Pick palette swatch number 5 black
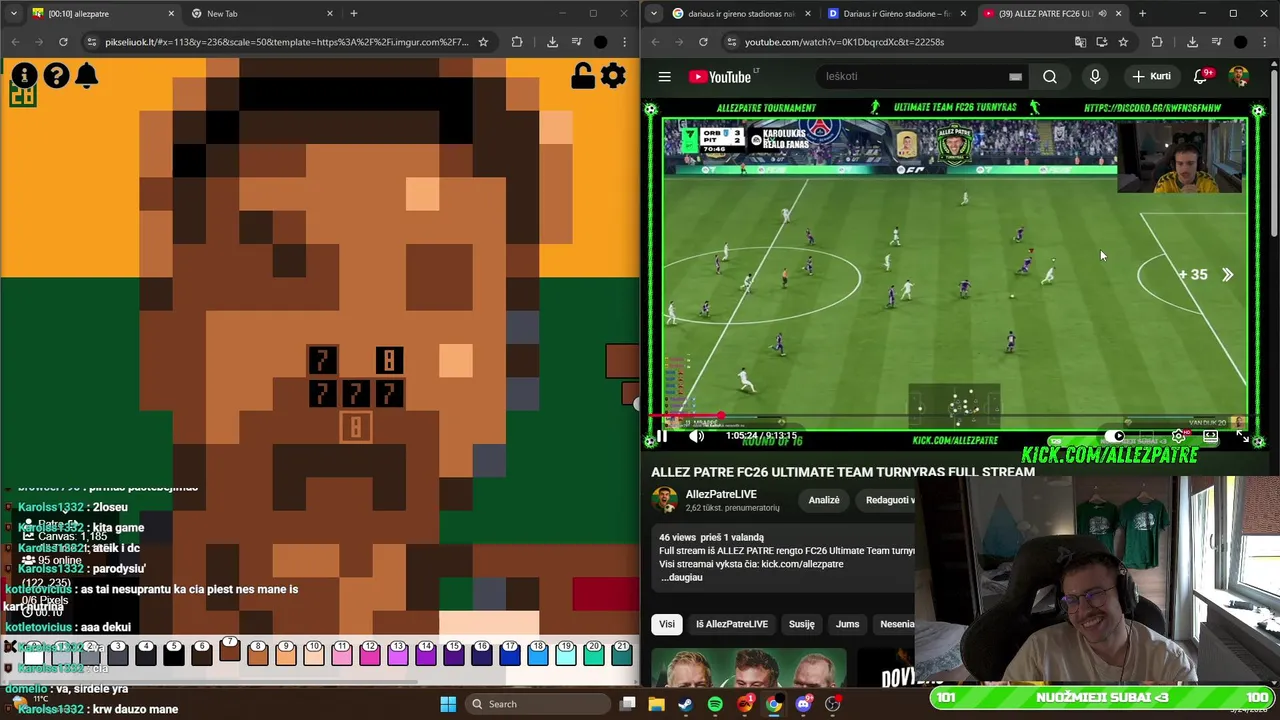 coord(173,654)
